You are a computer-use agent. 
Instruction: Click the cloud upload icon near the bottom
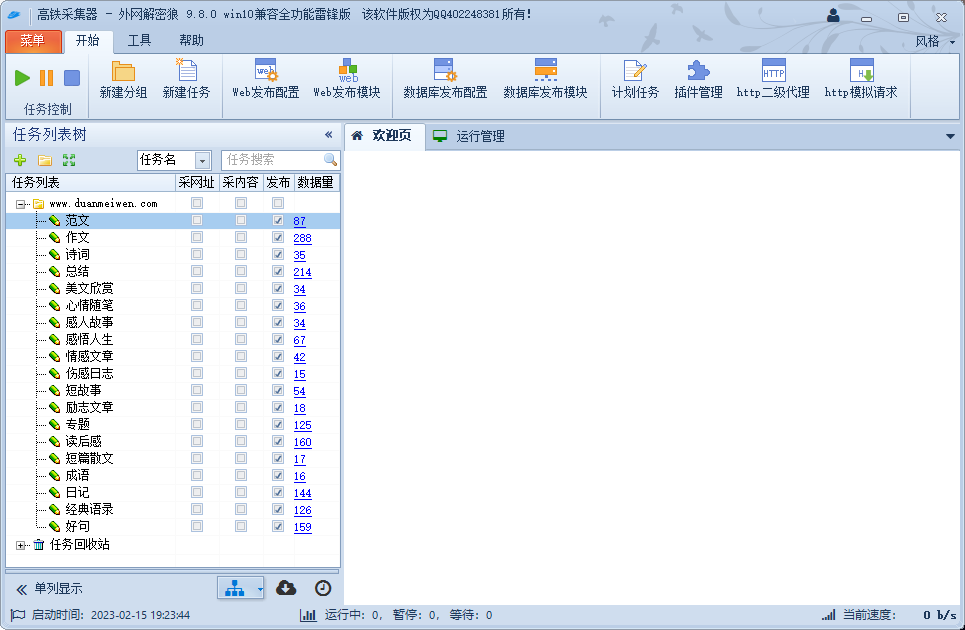point(285,588)
